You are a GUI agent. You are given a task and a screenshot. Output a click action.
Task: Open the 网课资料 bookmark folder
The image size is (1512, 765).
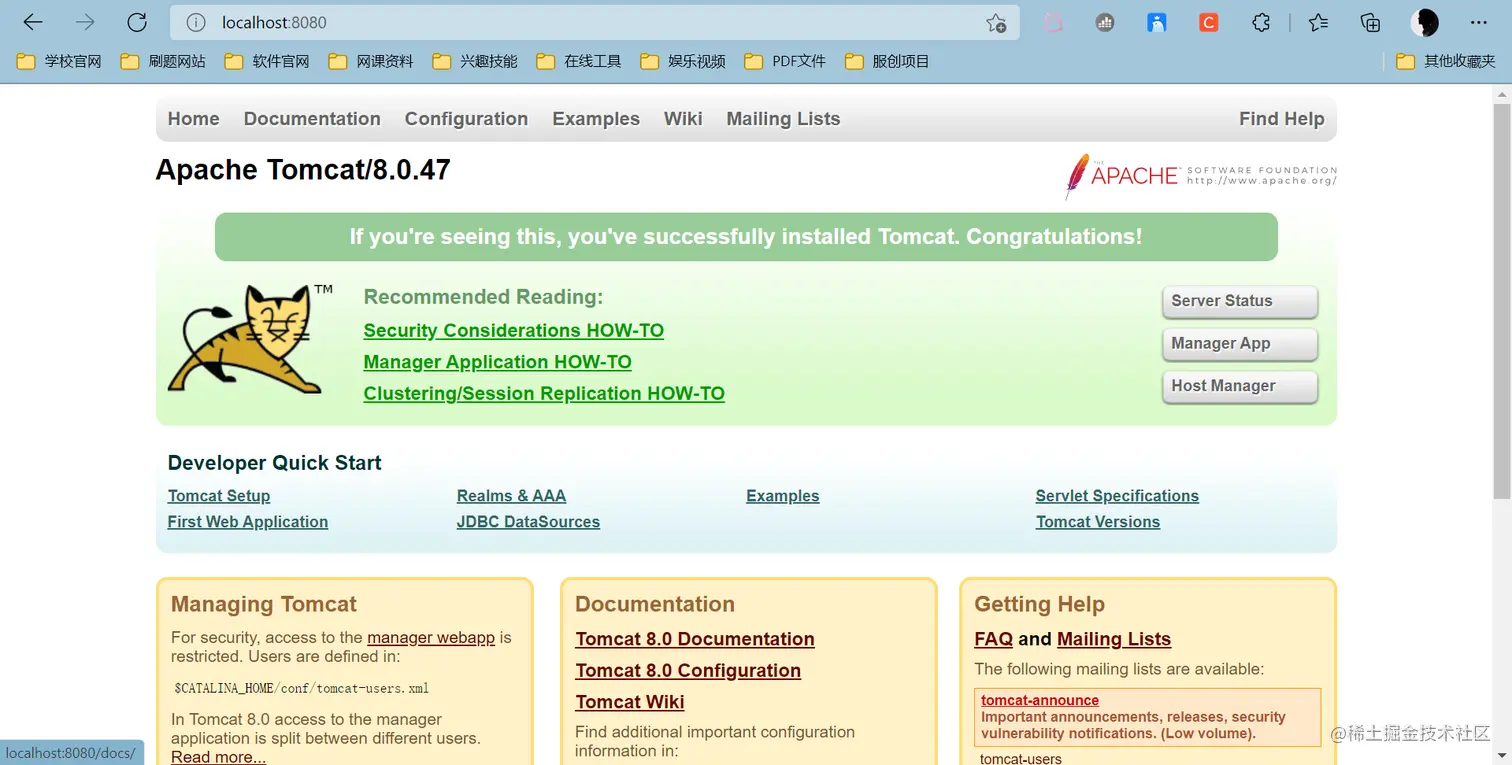(x=371, y=61)
